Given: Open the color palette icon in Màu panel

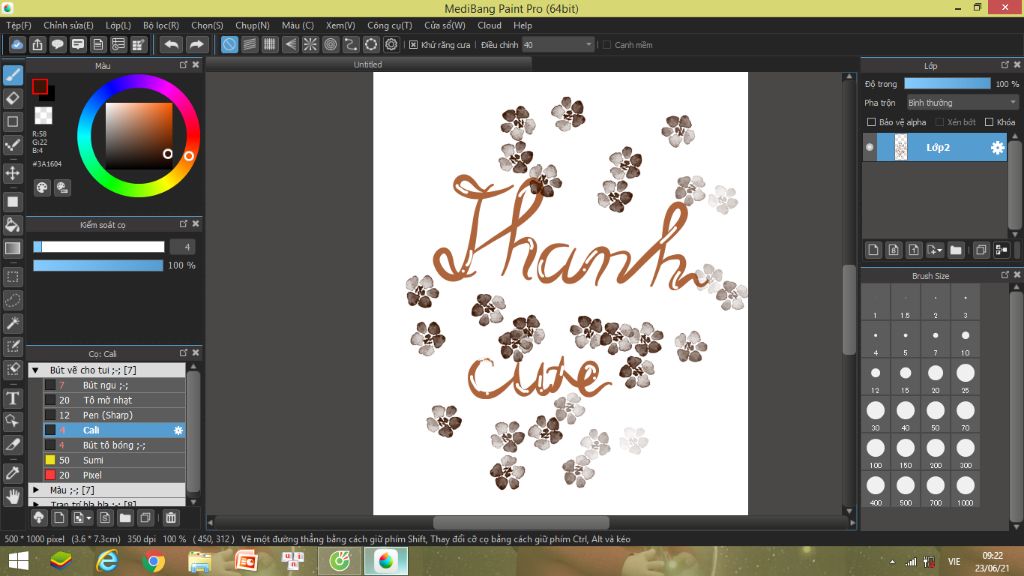Looking at the screenshot, I should click(x=42, y=188).
